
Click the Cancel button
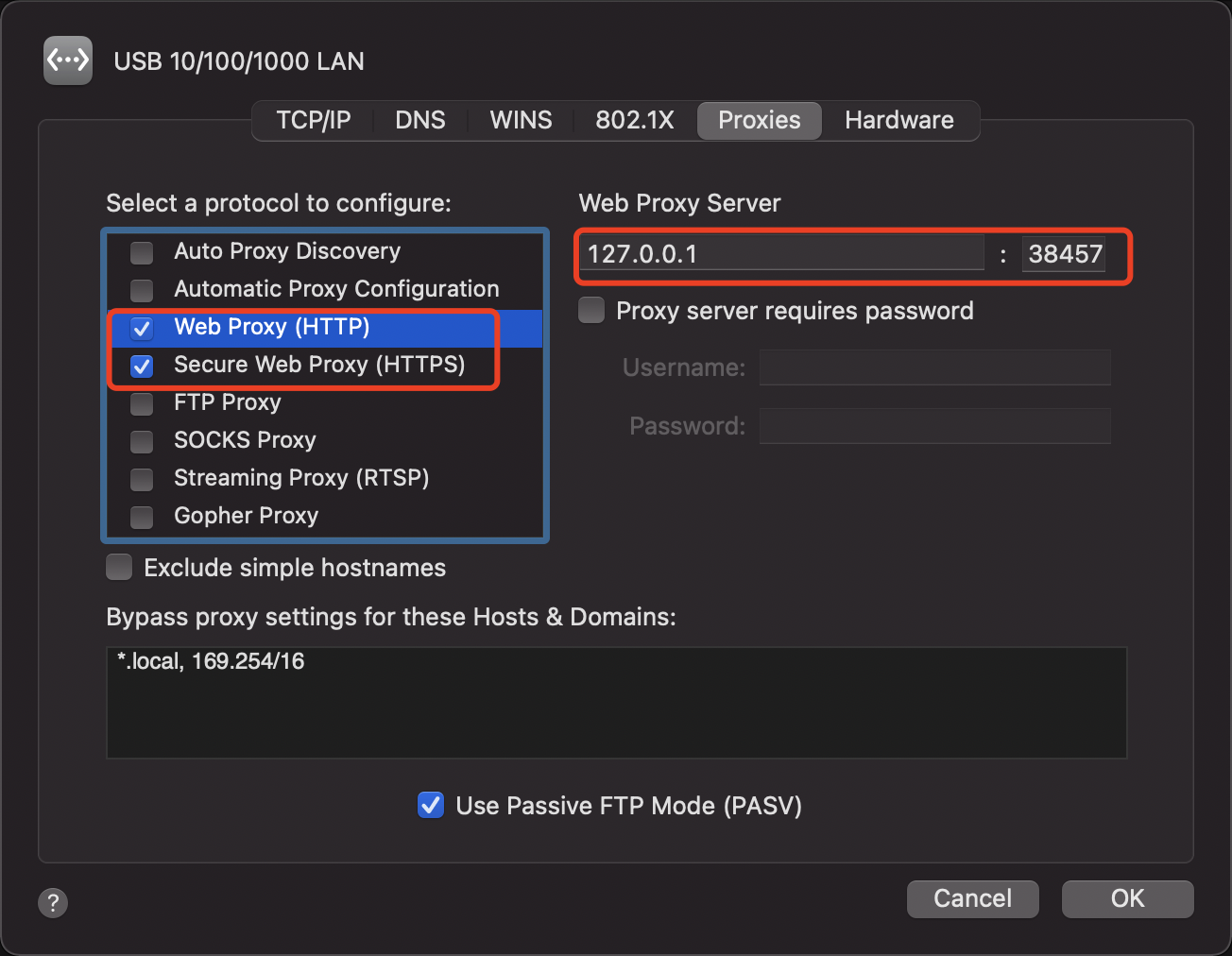972,898
